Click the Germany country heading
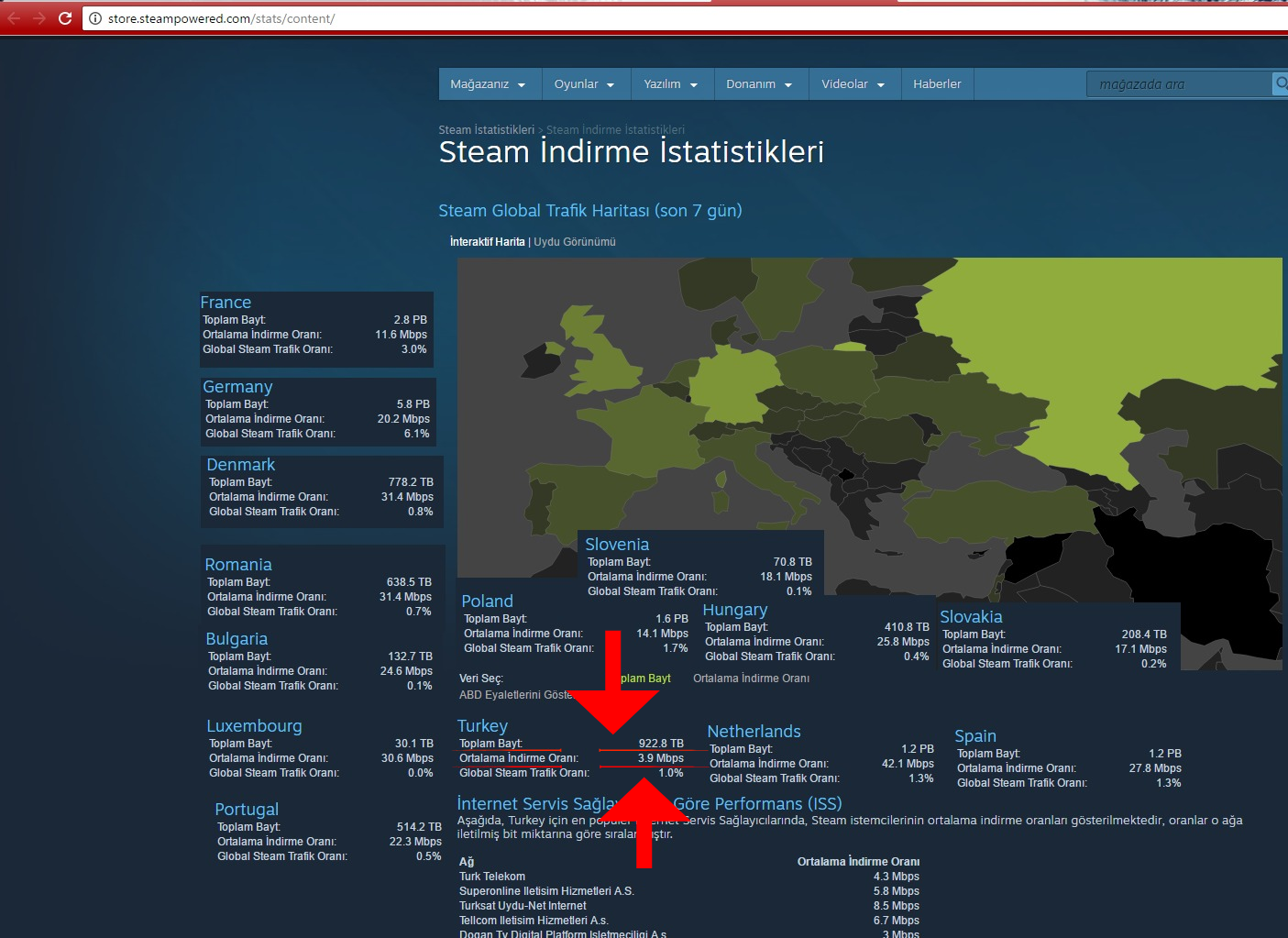Screen dimensions: 1288x938 pos(237,387)
